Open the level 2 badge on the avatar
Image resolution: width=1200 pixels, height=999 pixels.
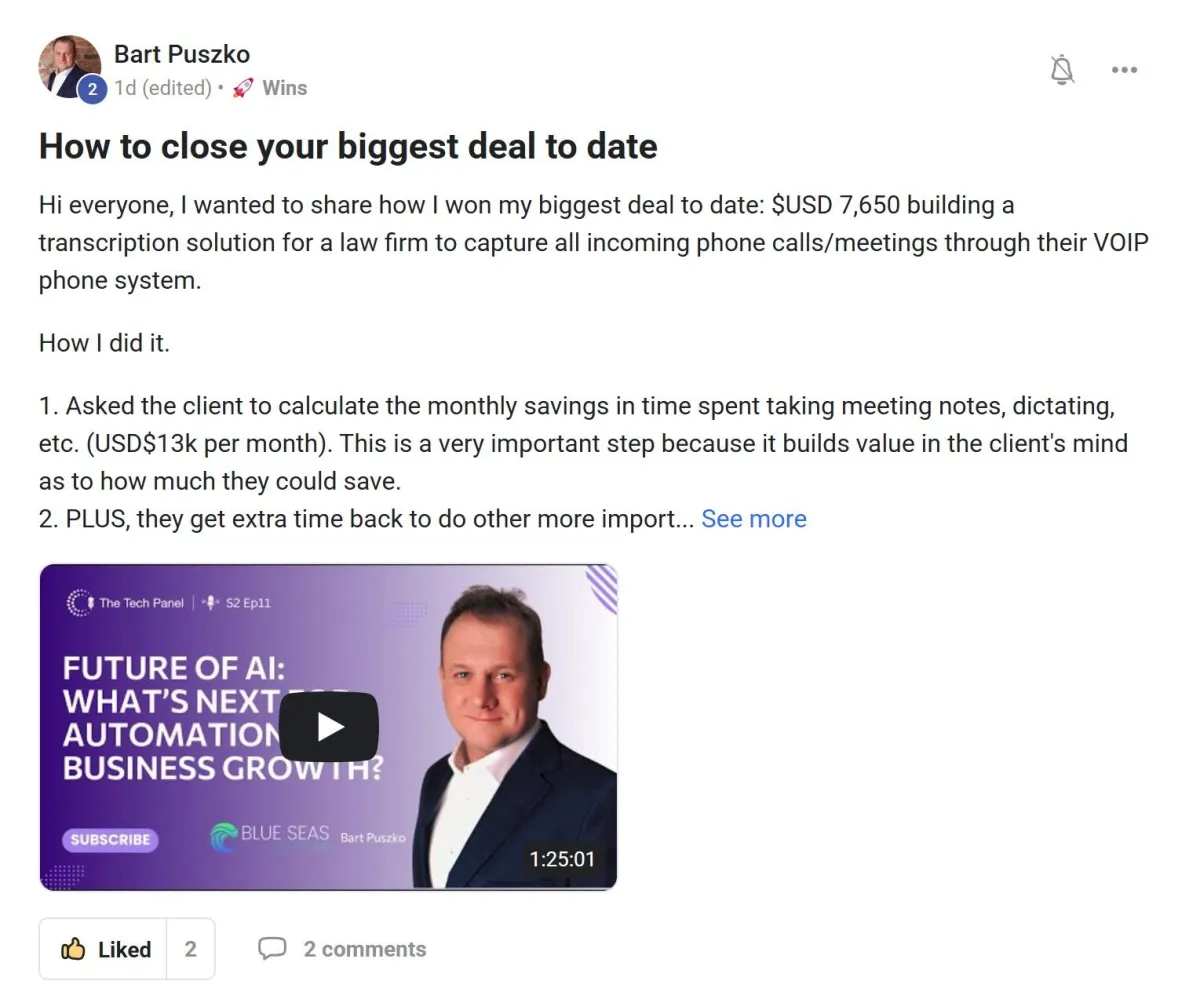tap(92, 89)
